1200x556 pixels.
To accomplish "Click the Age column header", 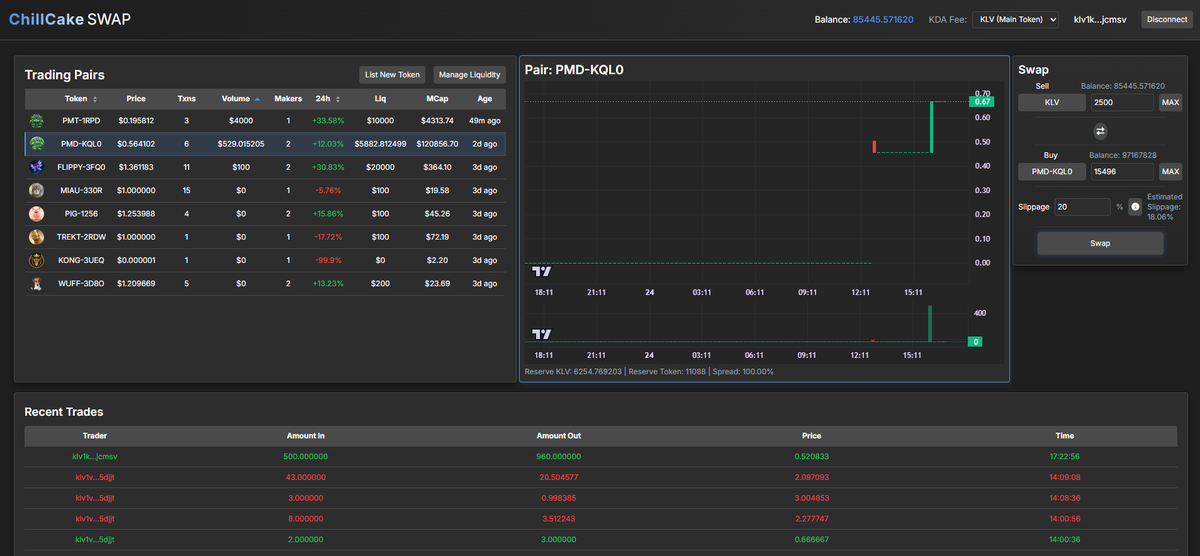I will 484,99.
